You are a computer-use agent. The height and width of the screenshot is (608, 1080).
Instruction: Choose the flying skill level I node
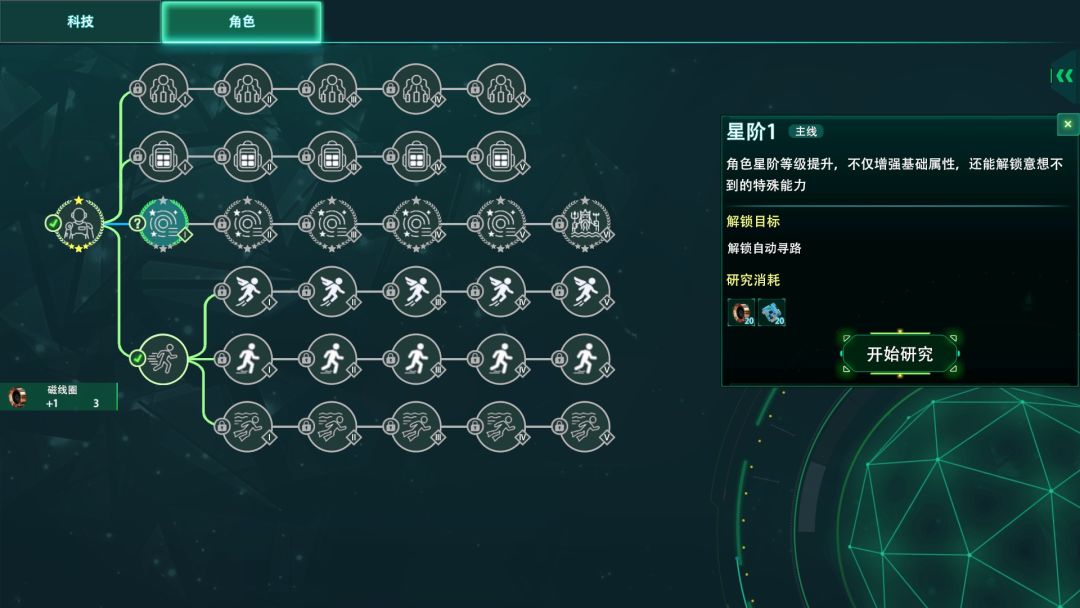click(x=248, y=292)
